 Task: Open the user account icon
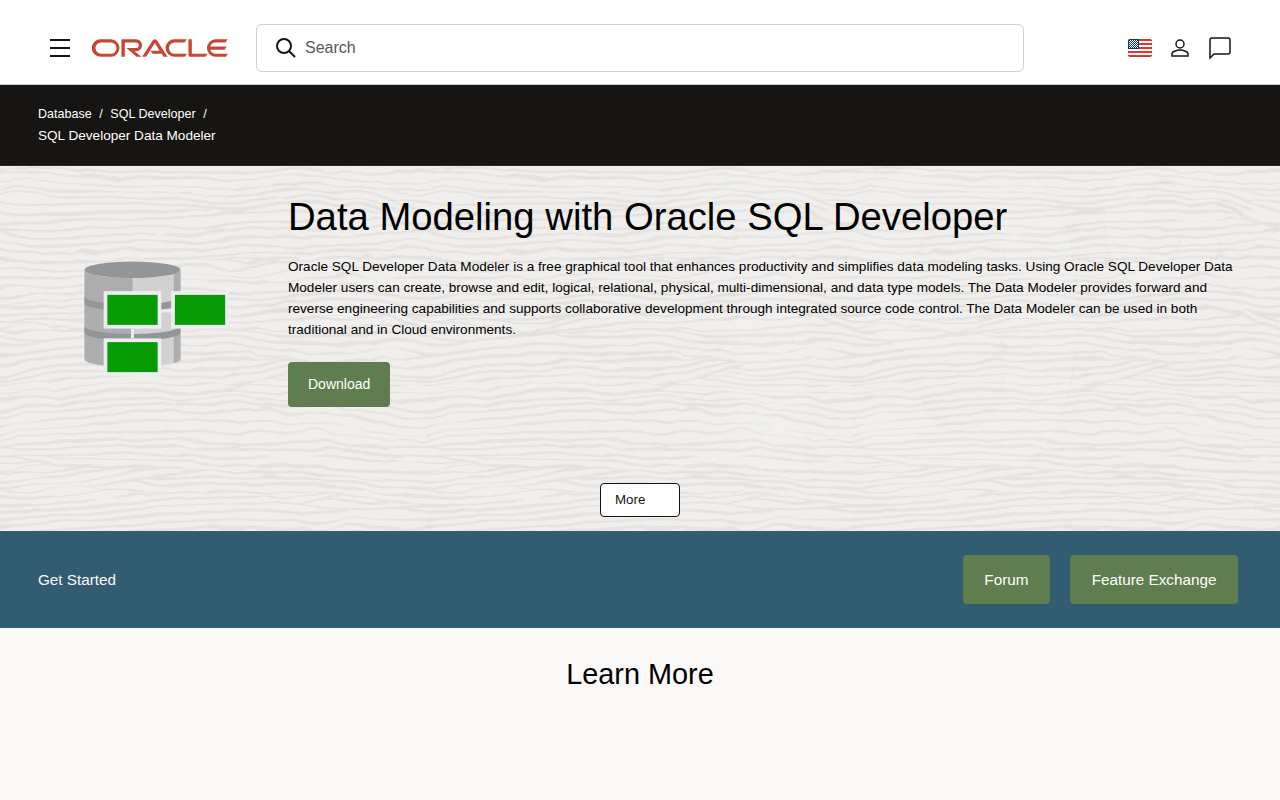click(x=1180, y=48)
